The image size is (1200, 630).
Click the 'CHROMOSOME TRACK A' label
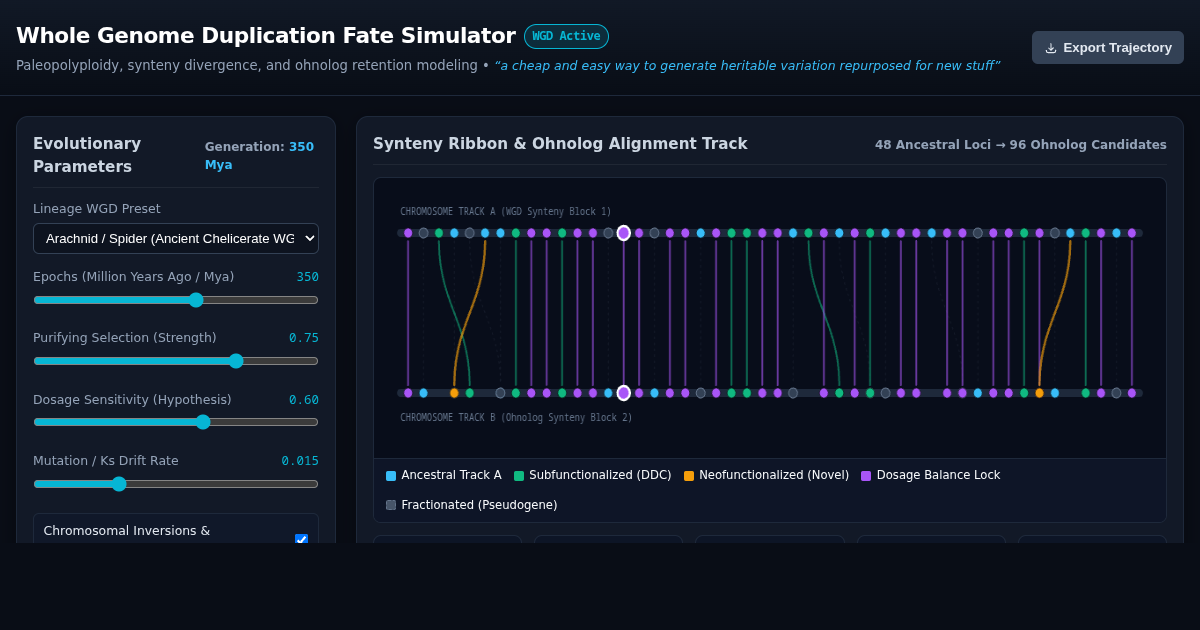coord(506,212)
